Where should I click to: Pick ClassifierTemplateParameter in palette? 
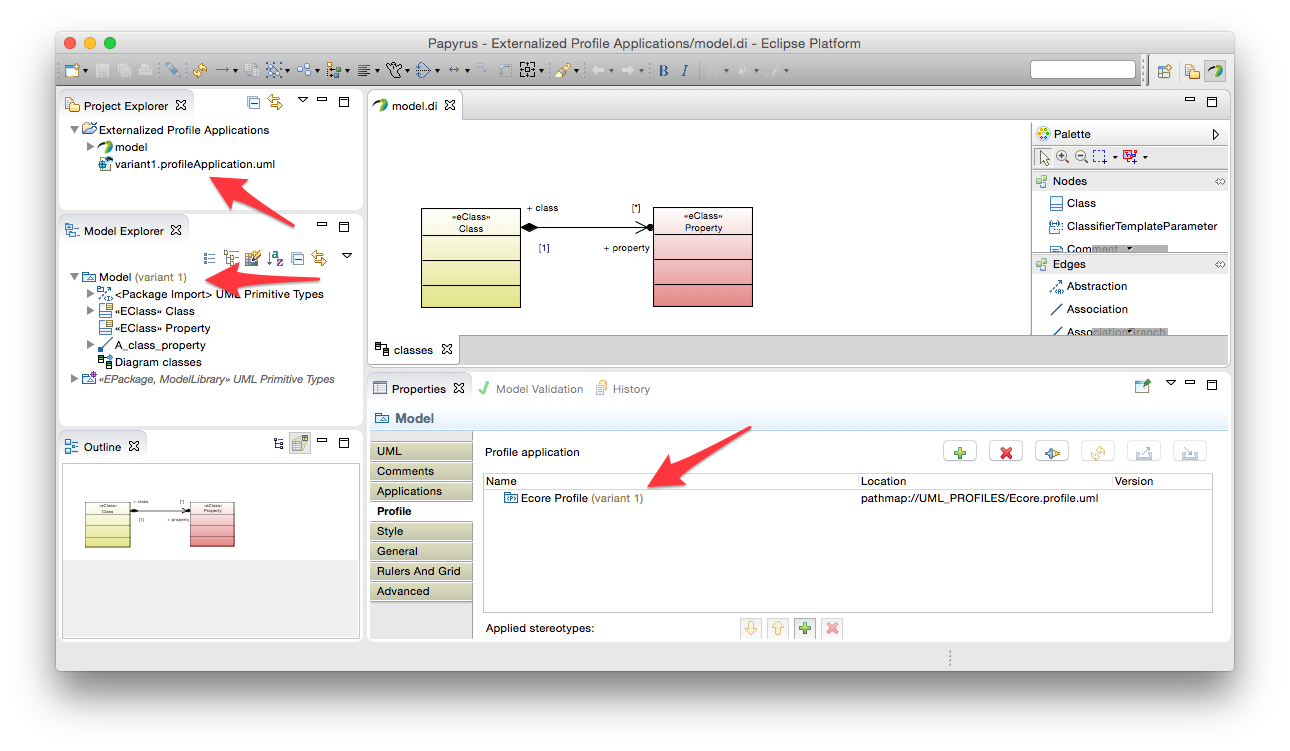click(x=1133, y=226)
